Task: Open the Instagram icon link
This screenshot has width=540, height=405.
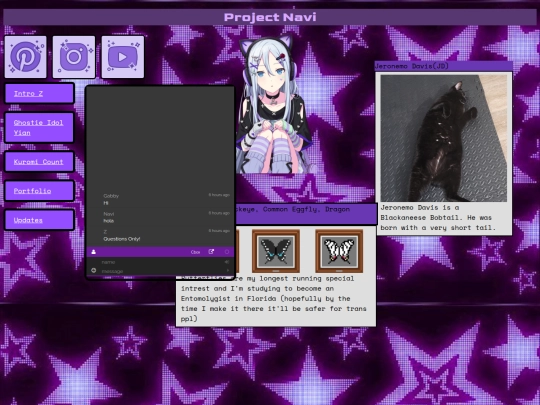Action: point(74,57)
